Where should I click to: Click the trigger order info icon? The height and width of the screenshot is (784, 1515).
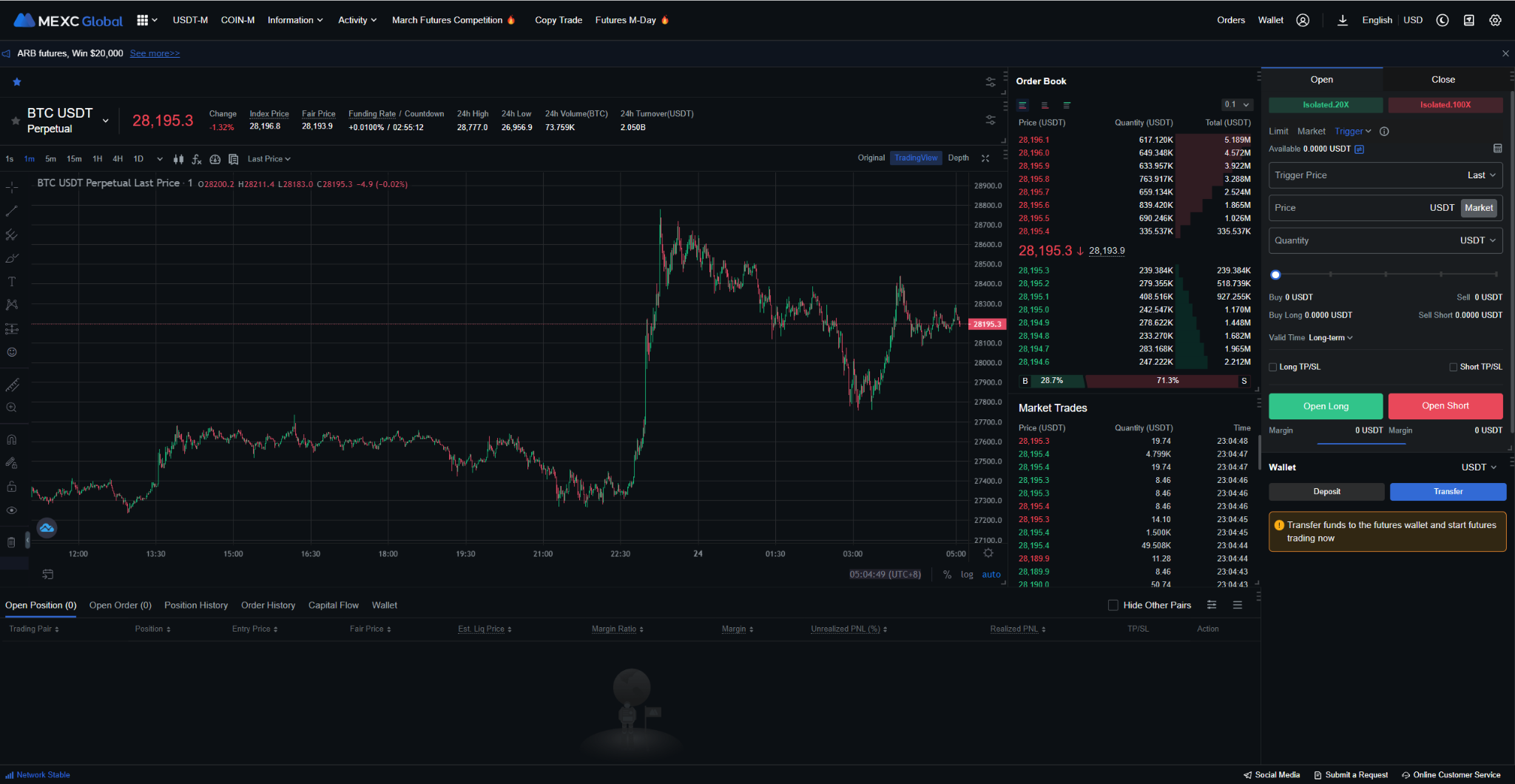tap(1384, 132)
